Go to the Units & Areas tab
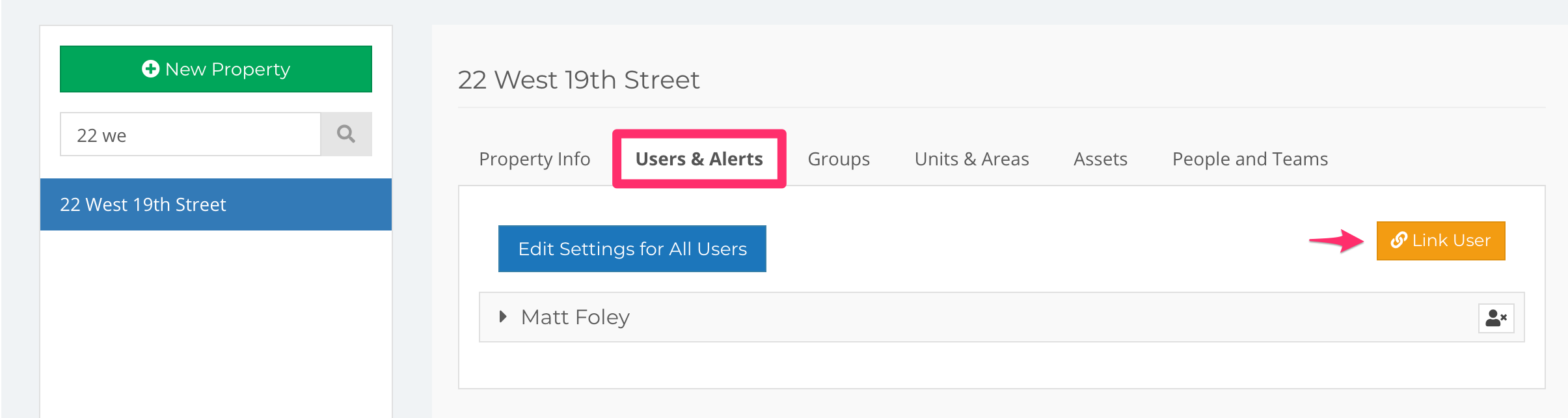This screenshot has height=418, width=1568. click(x=971, y=159)
